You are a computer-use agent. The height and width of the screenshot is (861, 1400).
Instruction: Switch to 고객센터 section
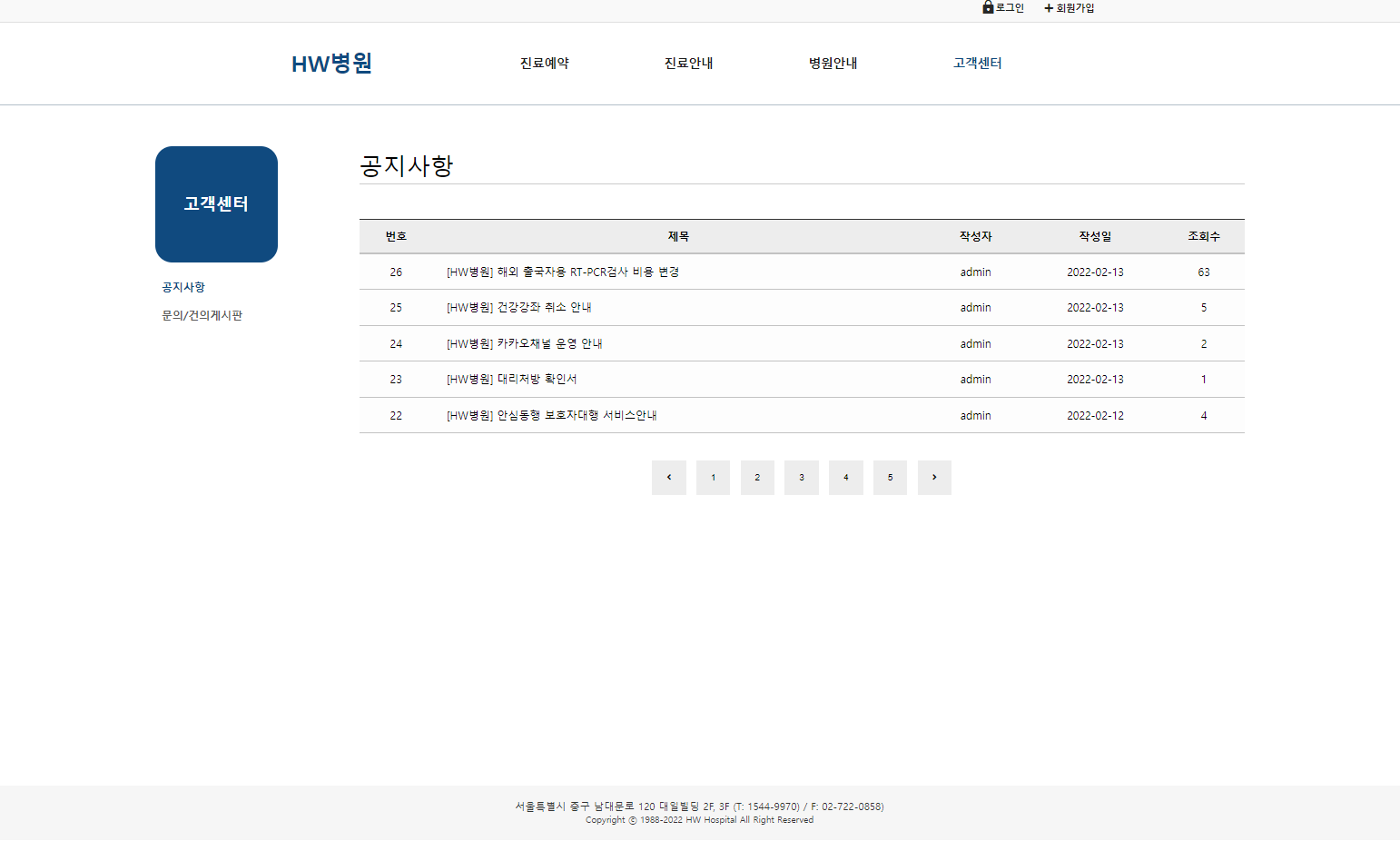tap(977, 63)
